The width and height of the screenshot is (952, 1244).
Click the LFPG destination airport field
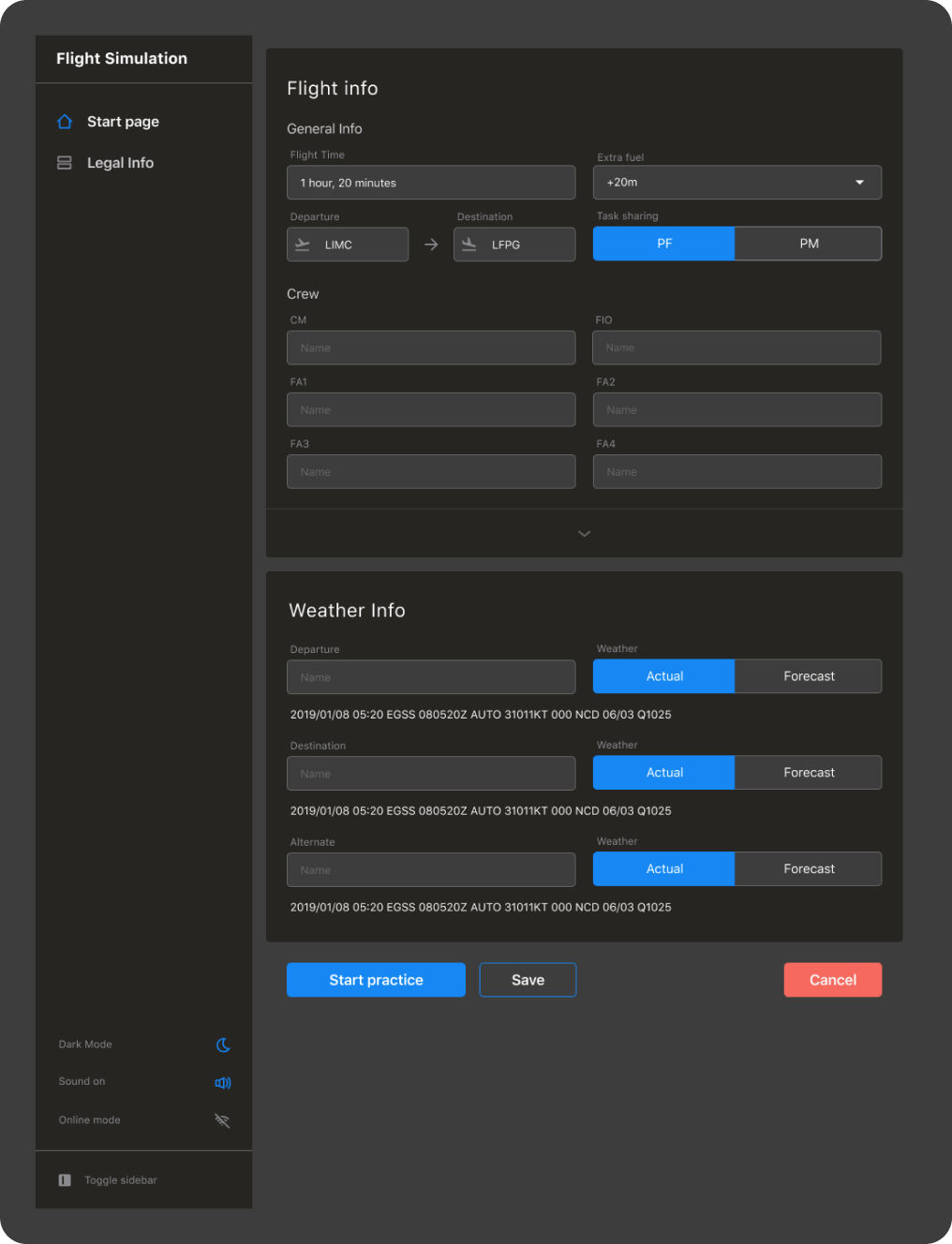(x=514, y=244)
